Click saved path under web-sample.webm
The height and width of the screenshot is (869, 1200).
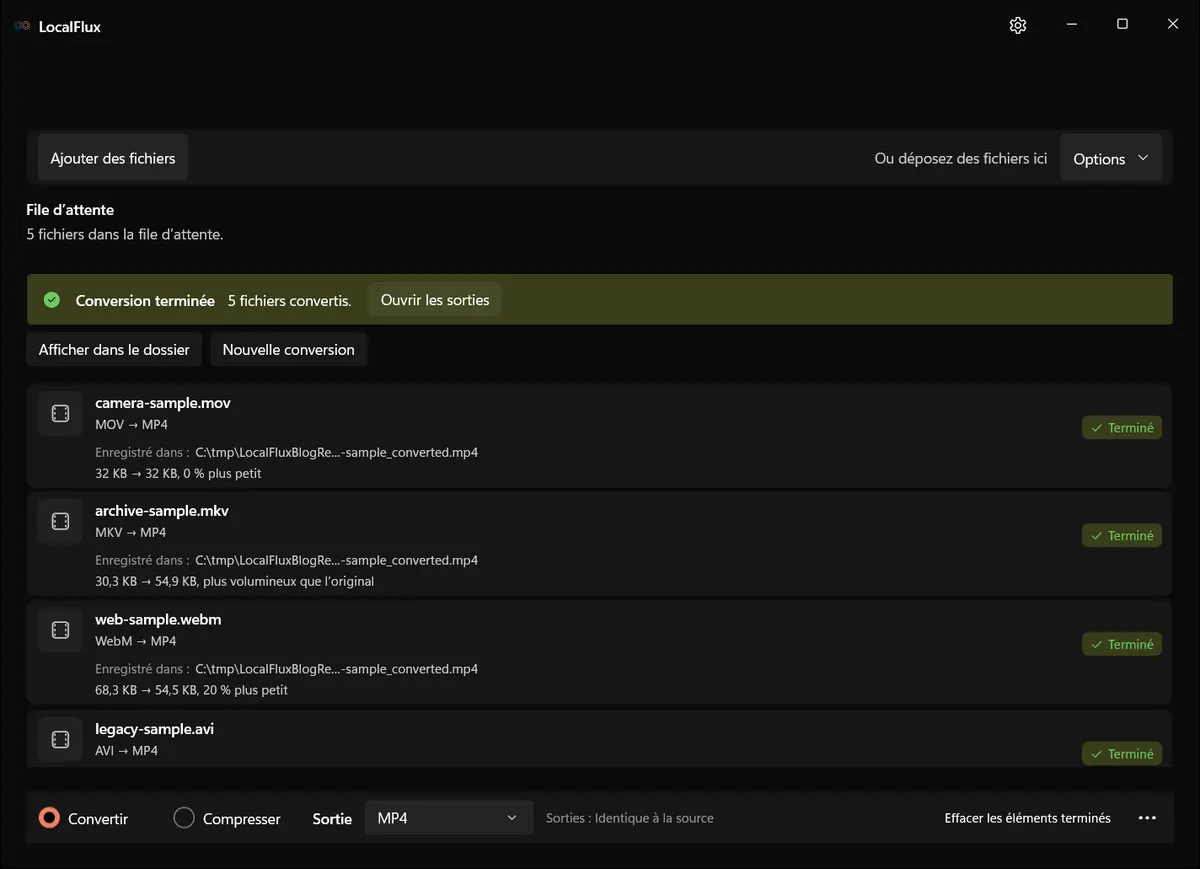tap(336, 669)
